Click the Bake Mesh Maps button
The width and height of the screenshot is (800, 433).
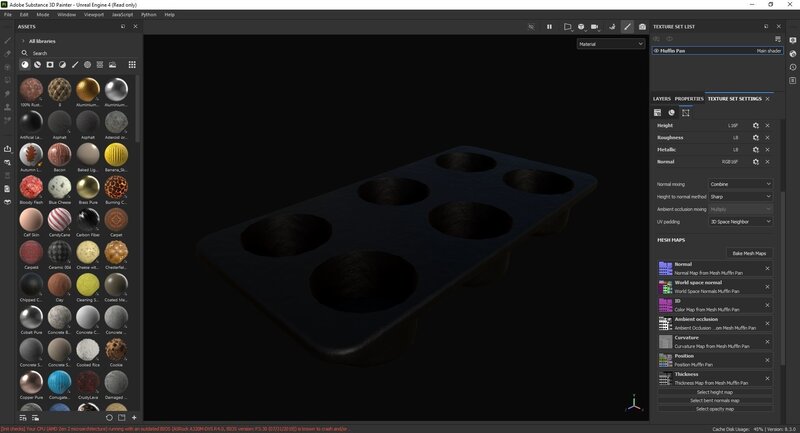coord(748,253)
